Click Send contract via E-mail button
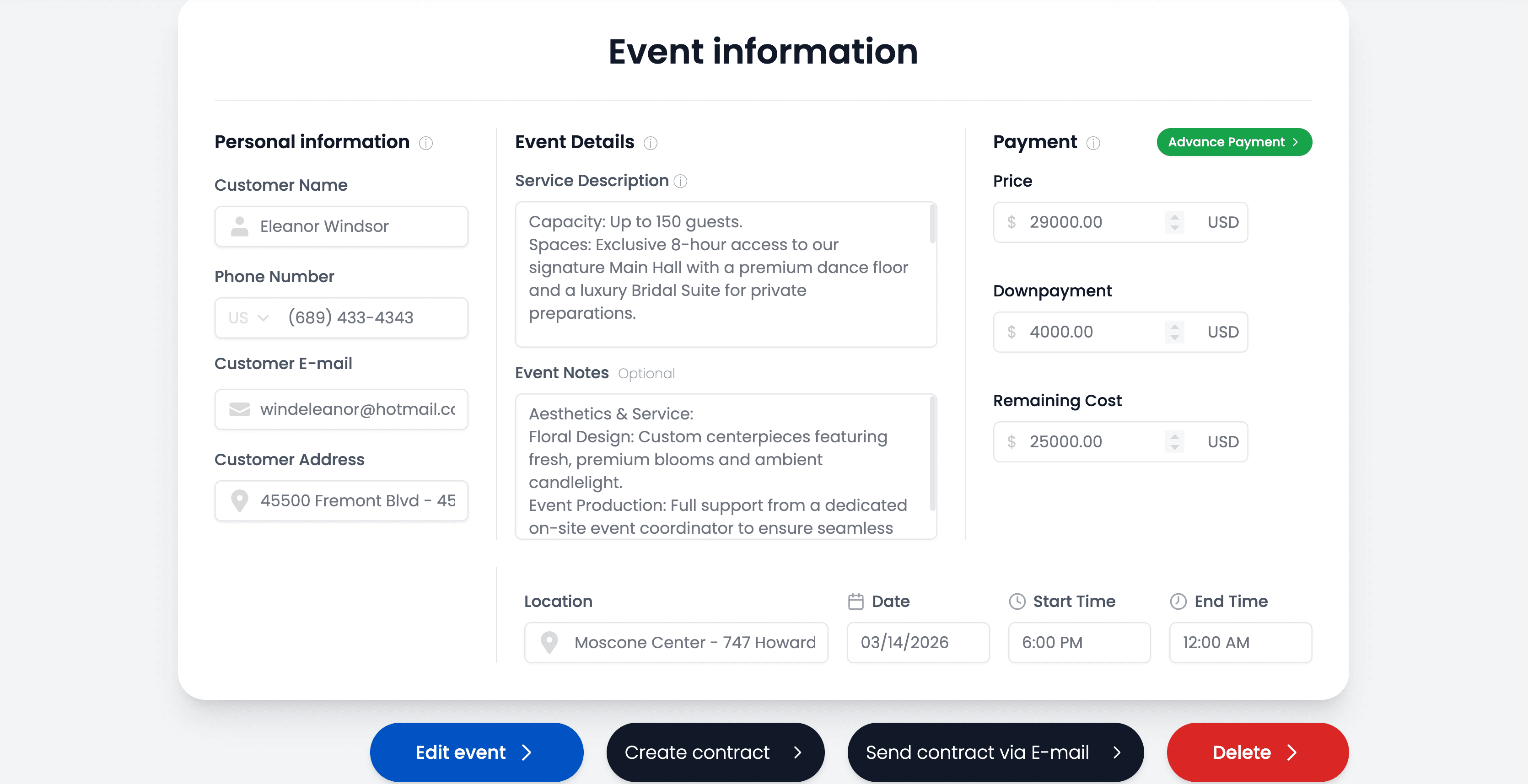The width and height of the screenshot is (1528, 784). pos(995,752)
